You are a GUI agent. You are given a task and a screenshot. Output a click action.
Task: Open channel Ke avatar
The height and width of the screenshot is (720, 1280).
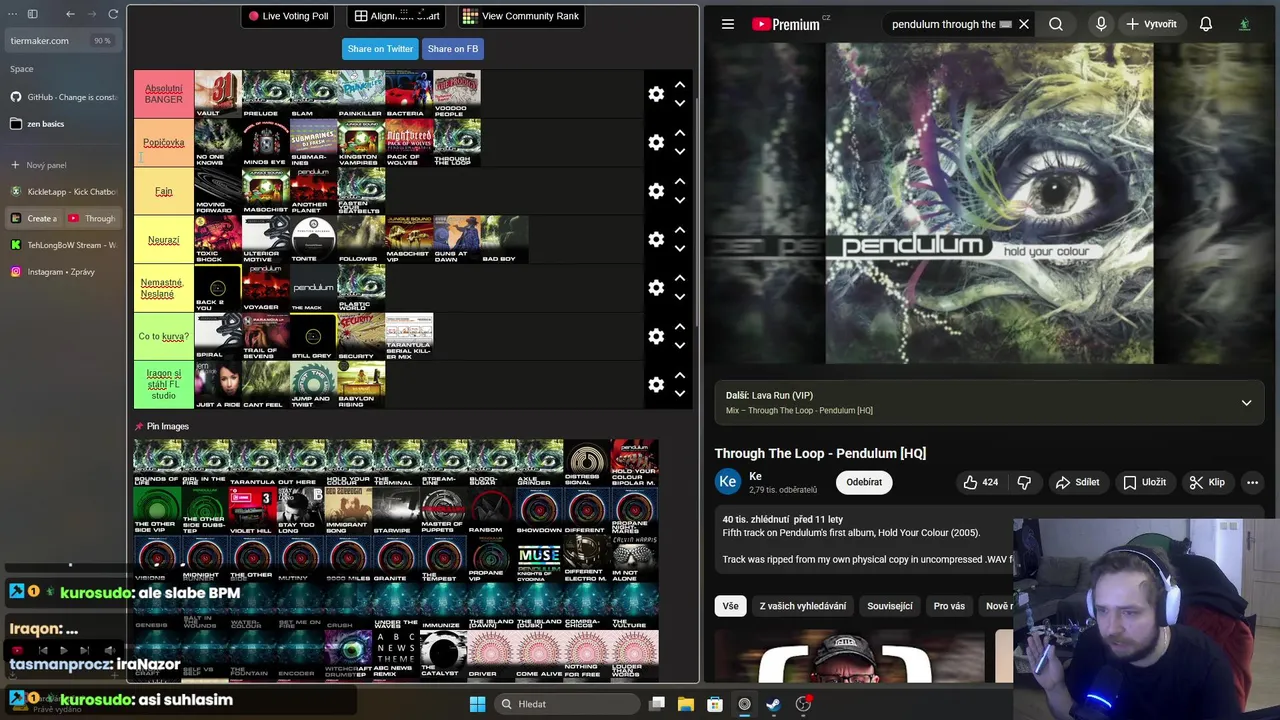pos(728,482)
